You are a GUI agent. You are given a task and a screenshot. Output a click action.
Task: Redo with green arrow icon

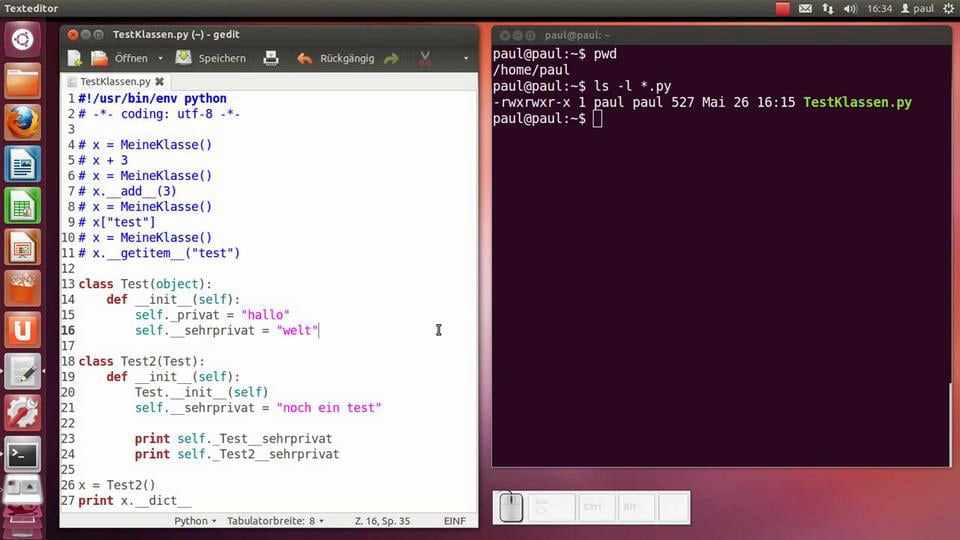(391, 58)
